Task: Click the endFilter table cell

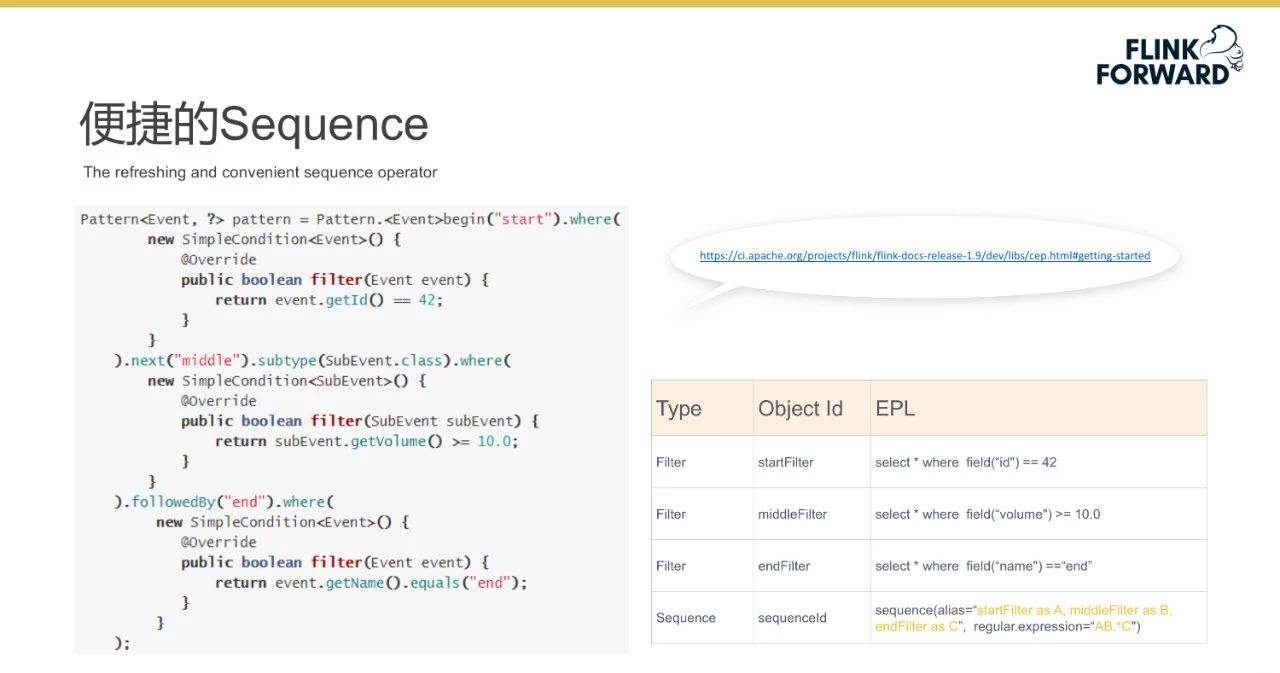Action: pyautogui.click(x=784, y=566)
